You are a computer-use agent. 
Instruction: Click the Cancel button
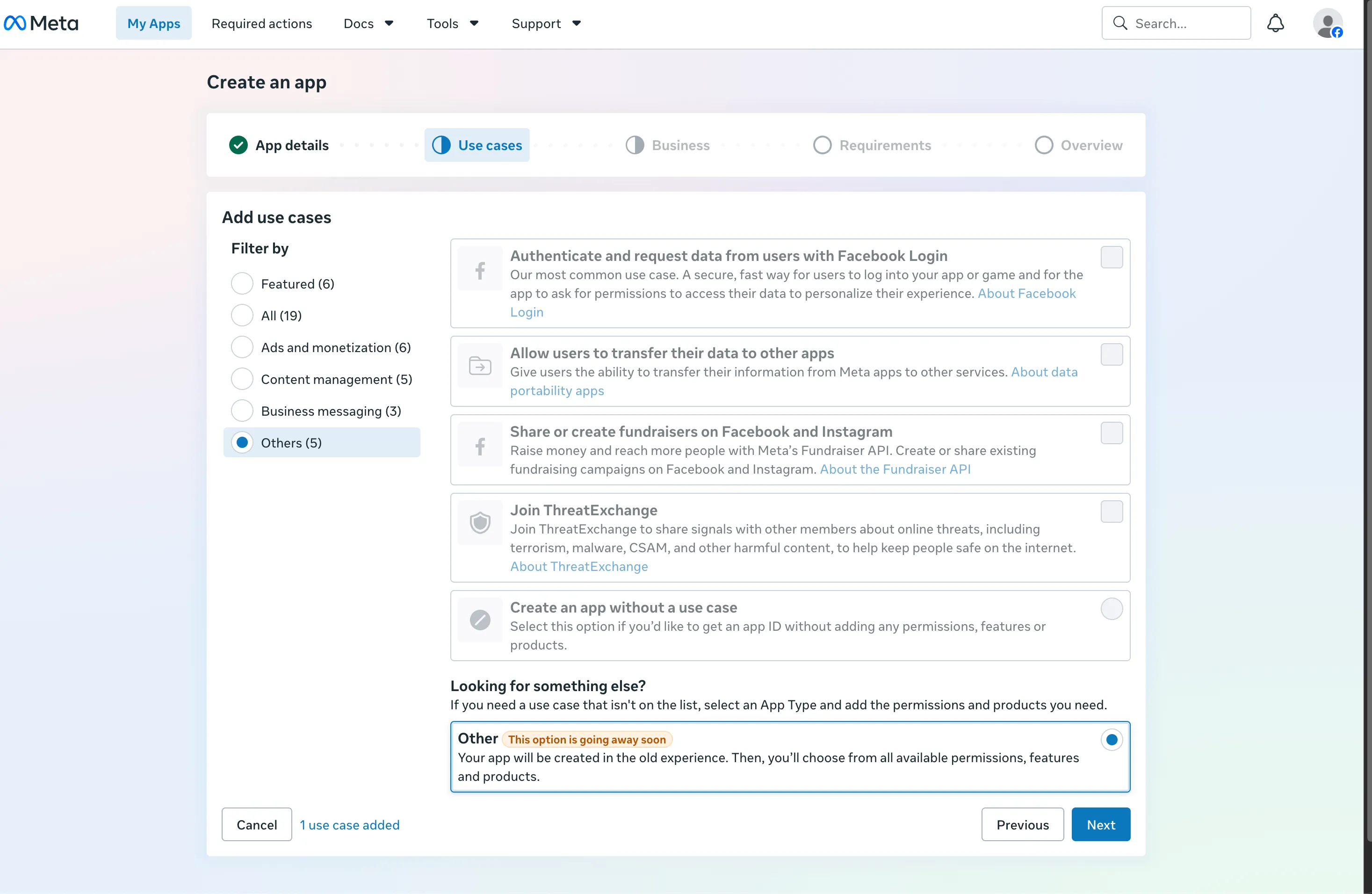pyautogui.click(x=257, y=824)
